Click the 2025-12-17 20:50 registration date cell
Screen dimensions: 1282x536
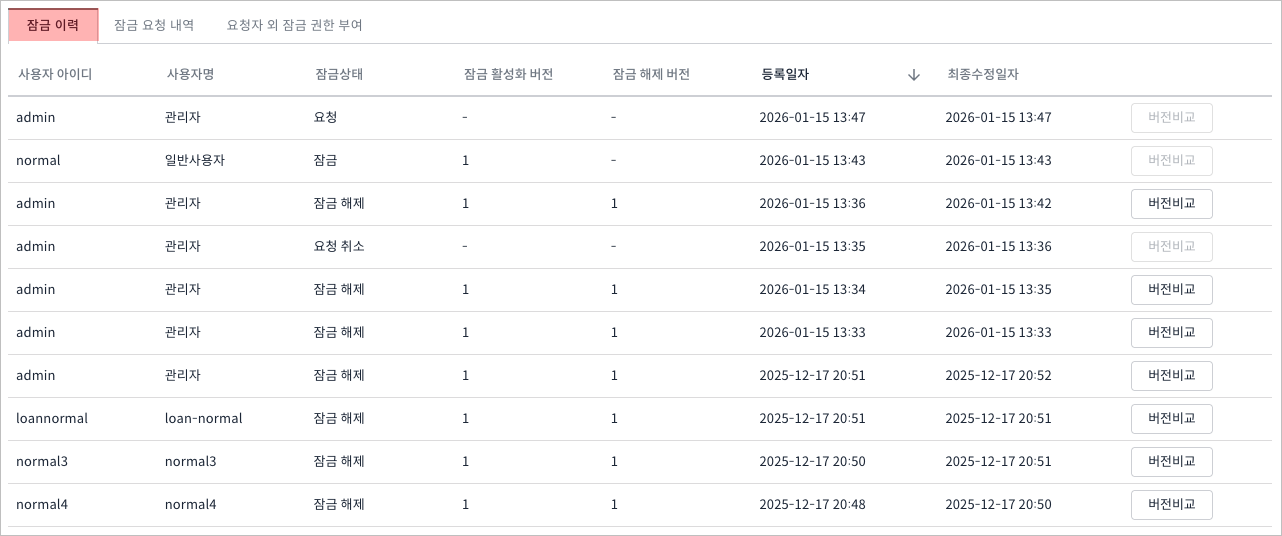click(x=813, y=461)
